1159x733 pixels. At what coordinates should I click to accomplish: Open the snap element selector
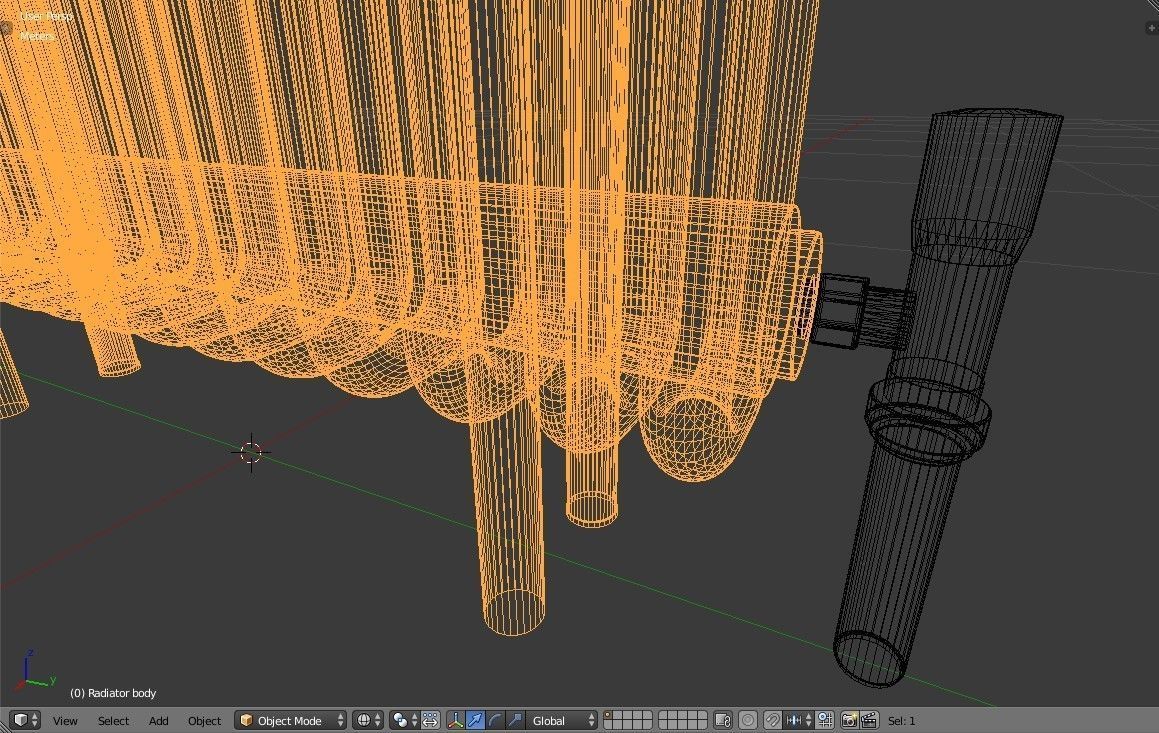(x=798, y=720)
